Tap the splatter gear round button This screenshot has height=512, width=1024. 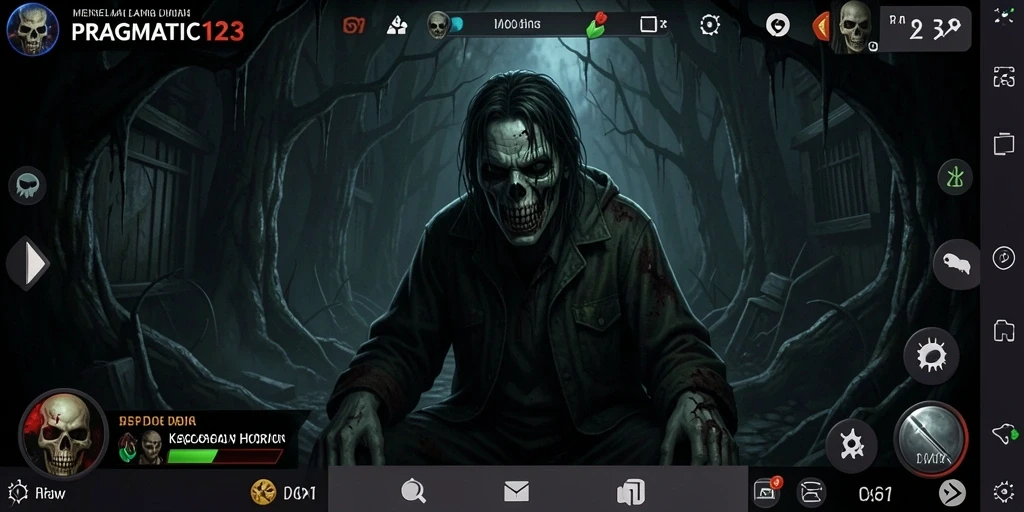(852, 445)
